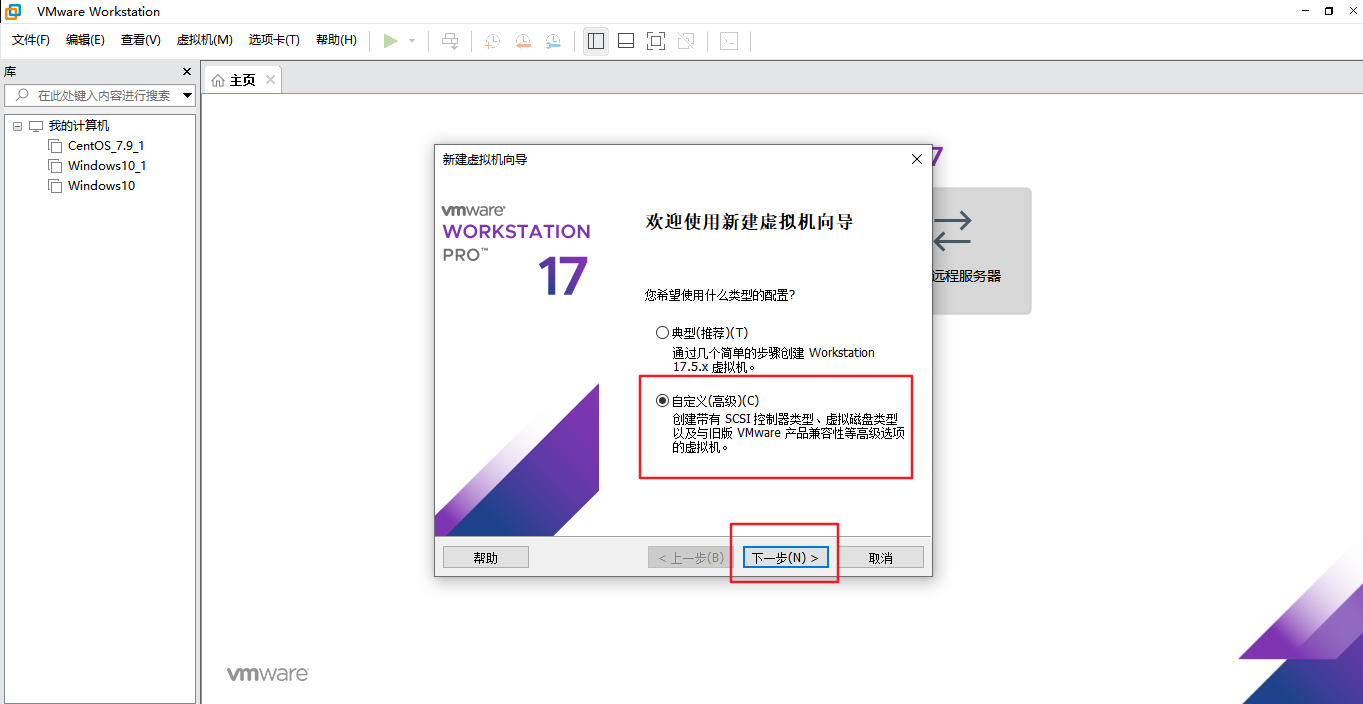Screen dimensions: 1363x704
Task: Send Ctrl+Alt+Del using toolbar icon
Action: [x=450, y=41]
